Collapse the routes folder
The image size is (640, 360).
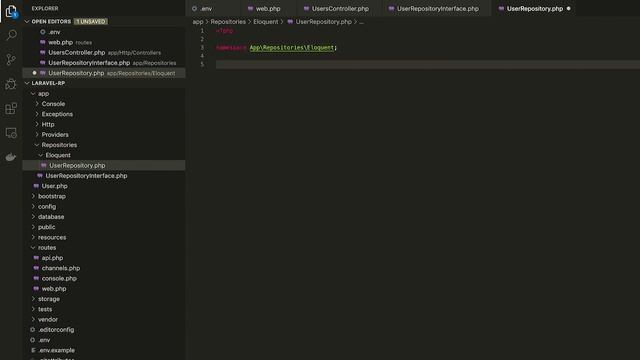33,248
